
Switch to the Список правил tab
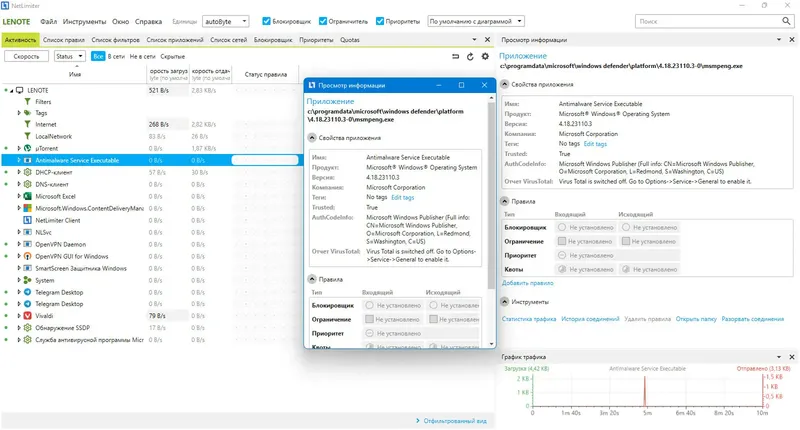[64, 40]
